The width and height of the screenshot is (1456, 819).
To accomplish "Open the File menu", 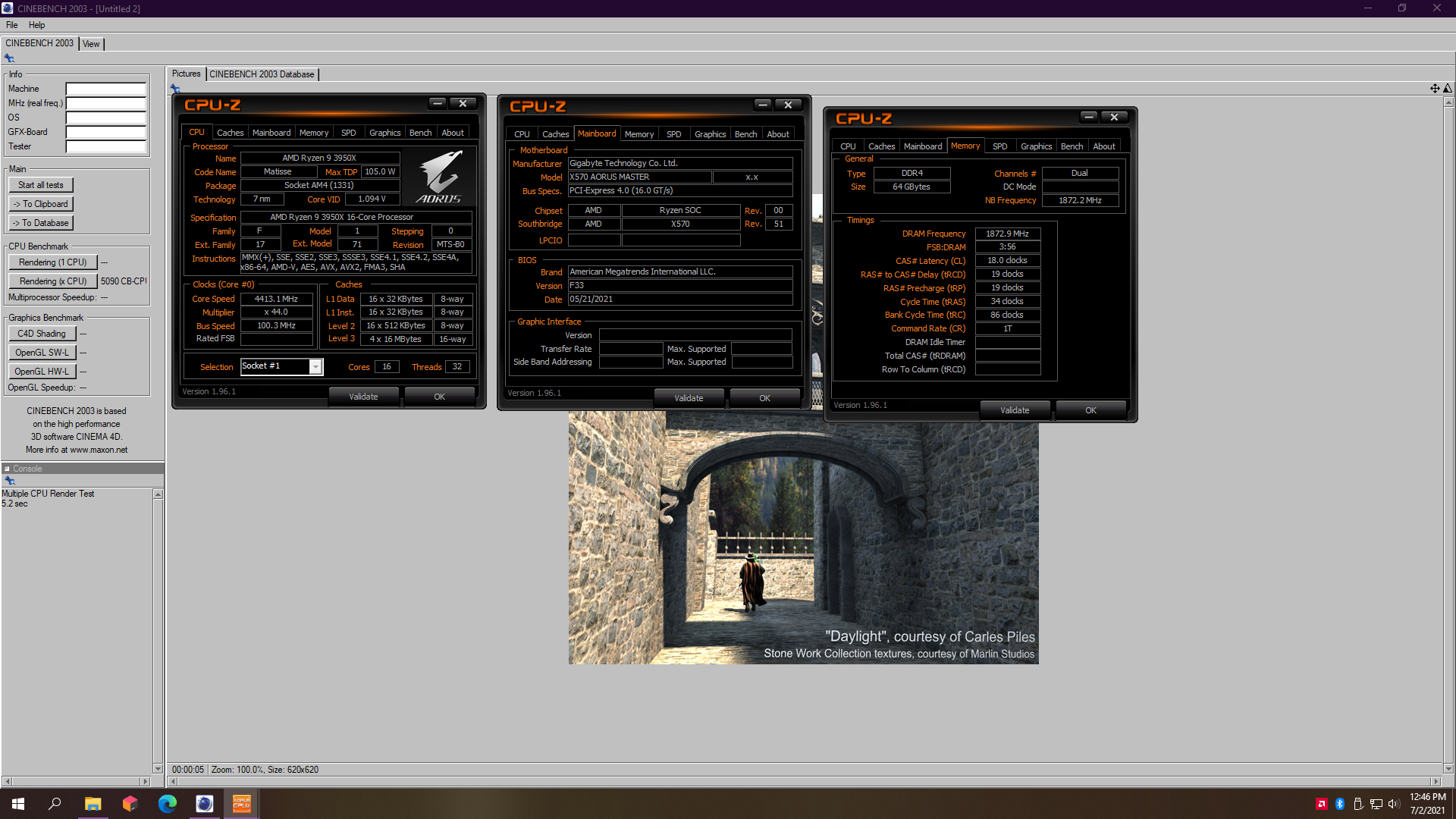I will 12,25.
